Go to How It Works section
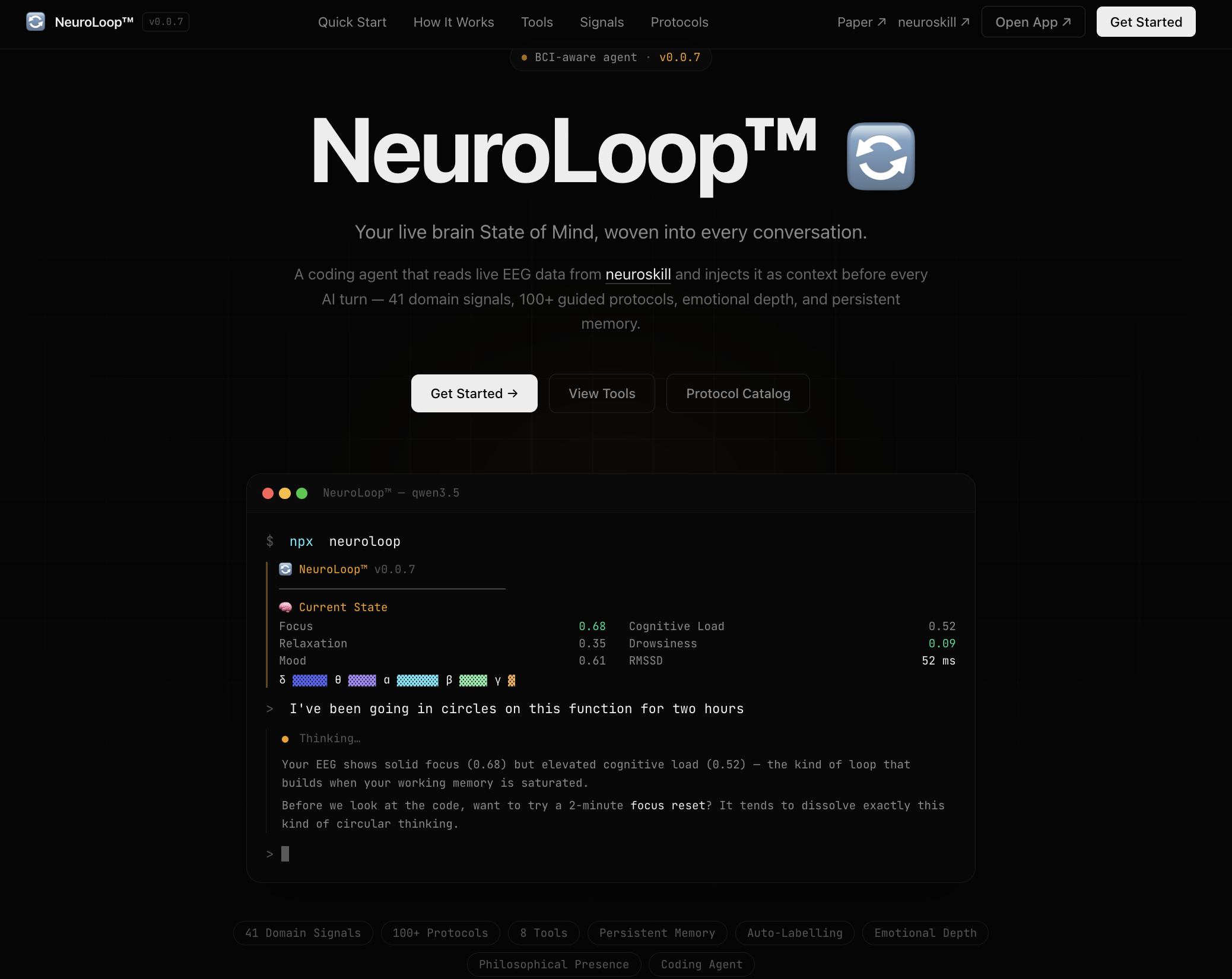Screen dimensions: 1232x979 click(x=453, y=22)
